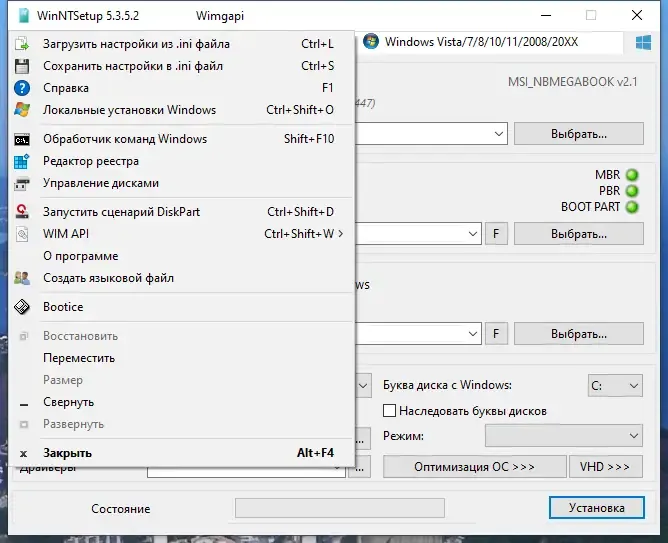
Task: Choose Переместить in system menu
Action: coord(182,358)
